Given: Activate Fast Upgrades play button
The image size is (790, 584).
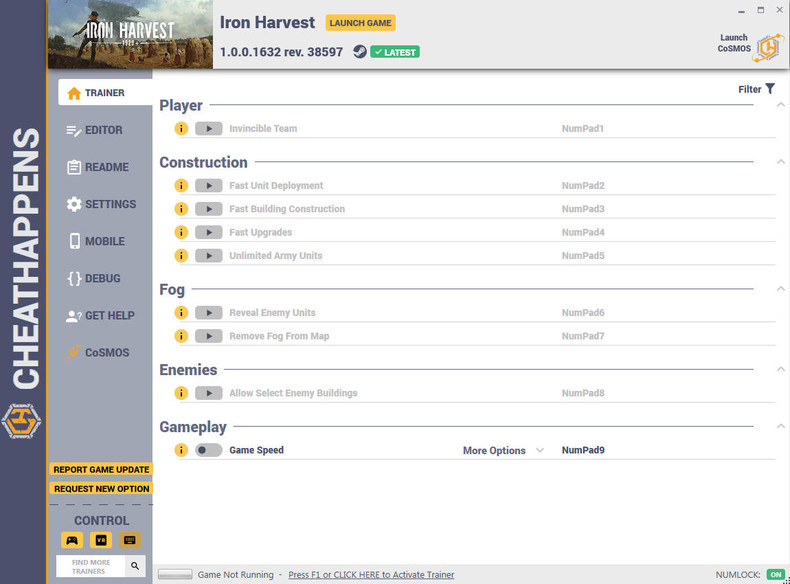Looking at the screenshot, I should point(209,232).
